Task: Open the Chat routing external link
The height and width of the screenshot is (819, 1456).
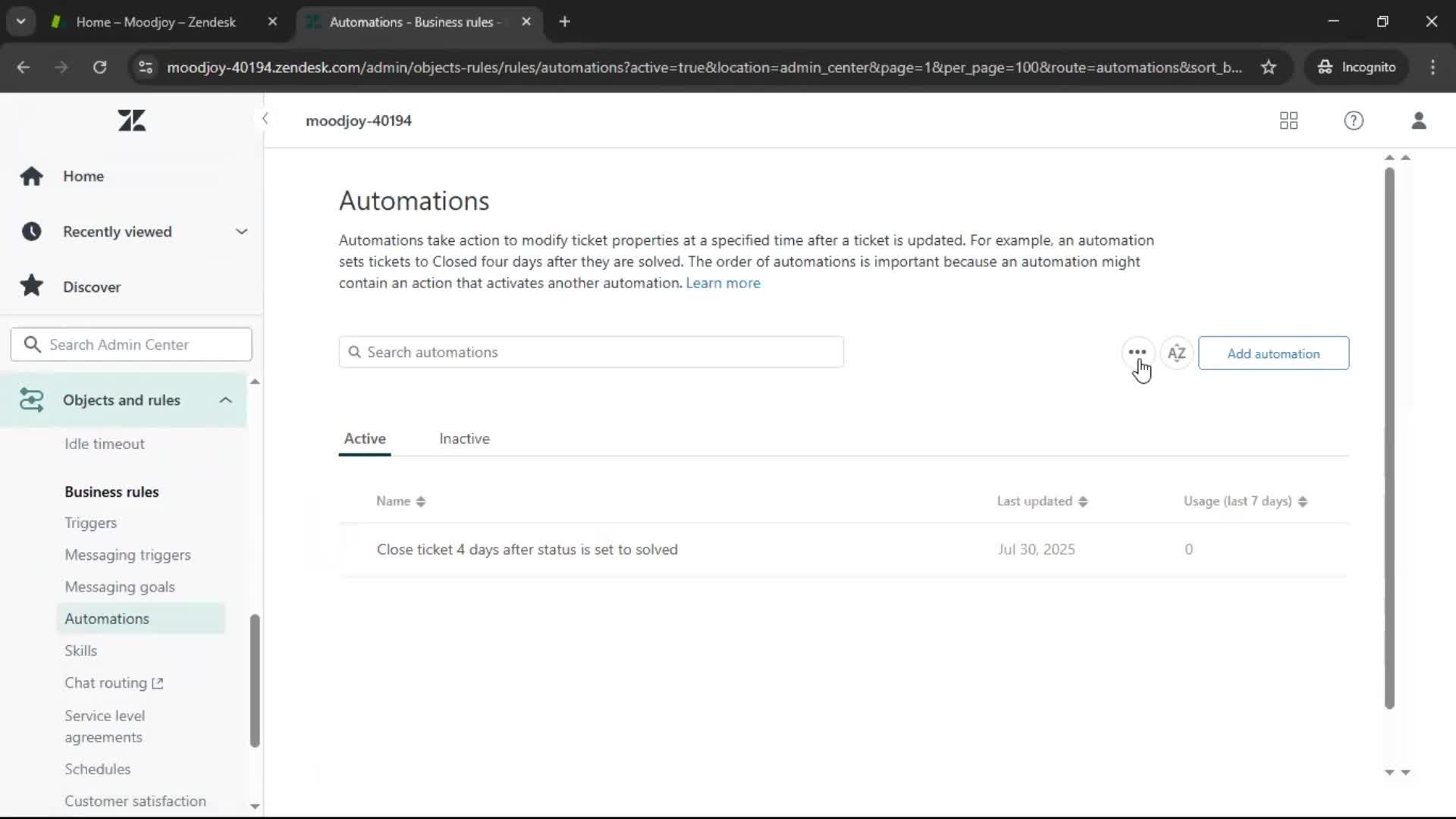Action: (114, 683)
